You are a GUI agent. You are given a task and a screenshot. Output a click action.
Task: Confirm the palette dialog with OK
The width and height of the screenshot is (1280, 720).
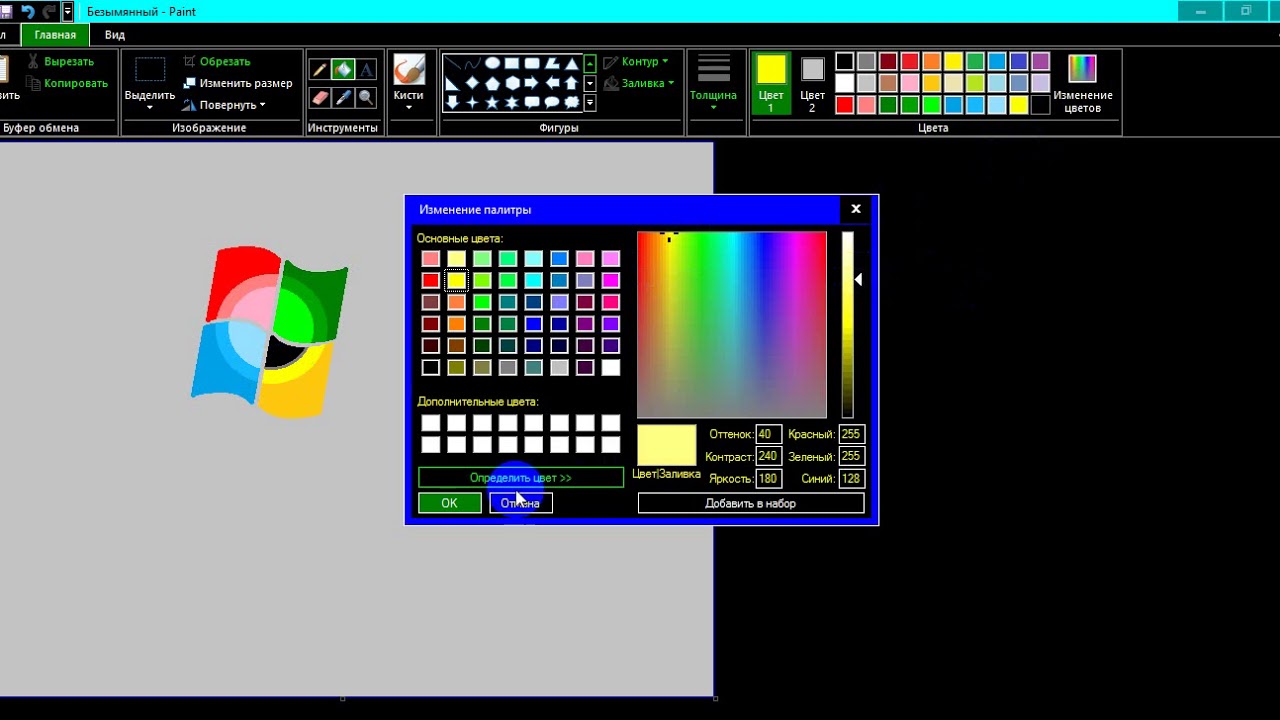[449, 503]
